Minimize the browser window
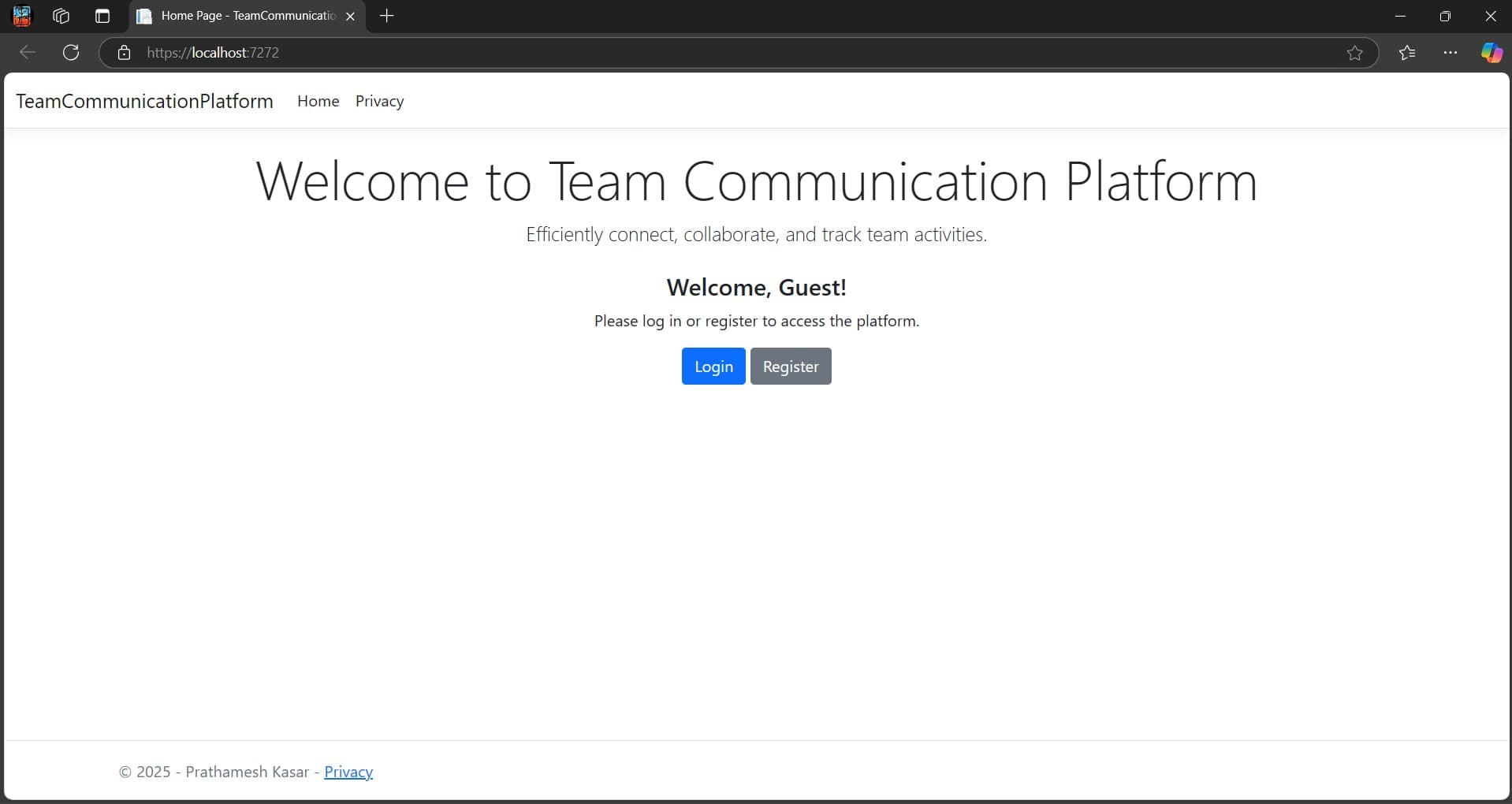The width and height of the screenshot is (1512, 804). (1400, 16)
